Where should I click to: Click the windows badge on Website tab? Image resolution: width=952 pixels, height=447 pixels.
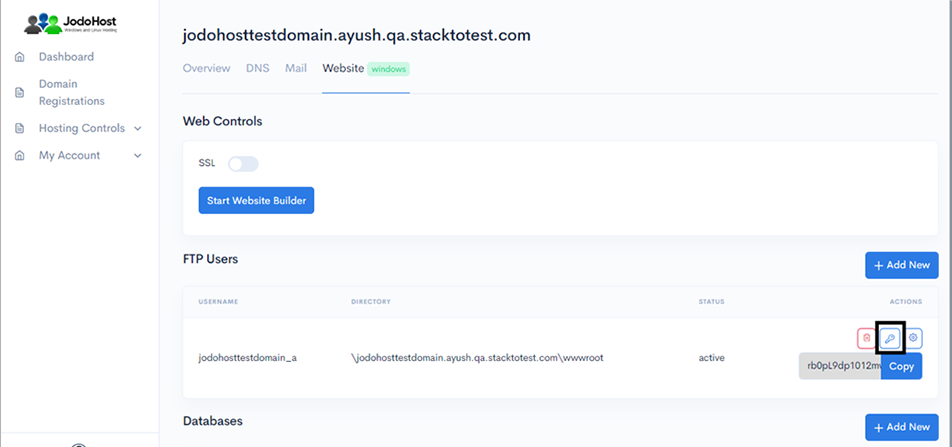(389, 69)
